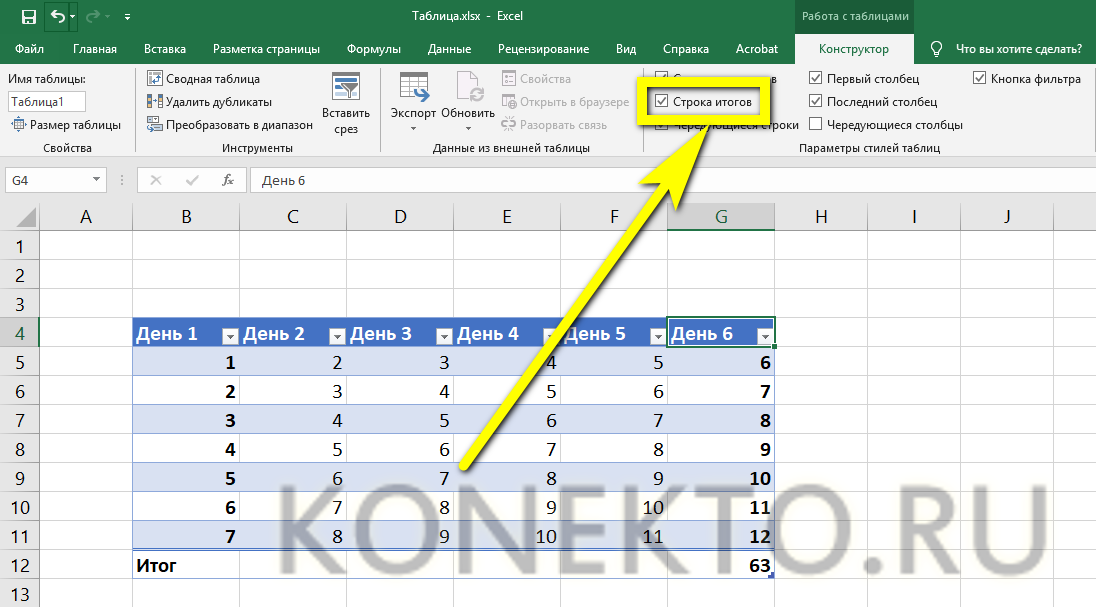The height and width of the screenshot is (607, 1096).
Task: Uncheck the Строка итогов checkbox
Action: pos(662,102)
